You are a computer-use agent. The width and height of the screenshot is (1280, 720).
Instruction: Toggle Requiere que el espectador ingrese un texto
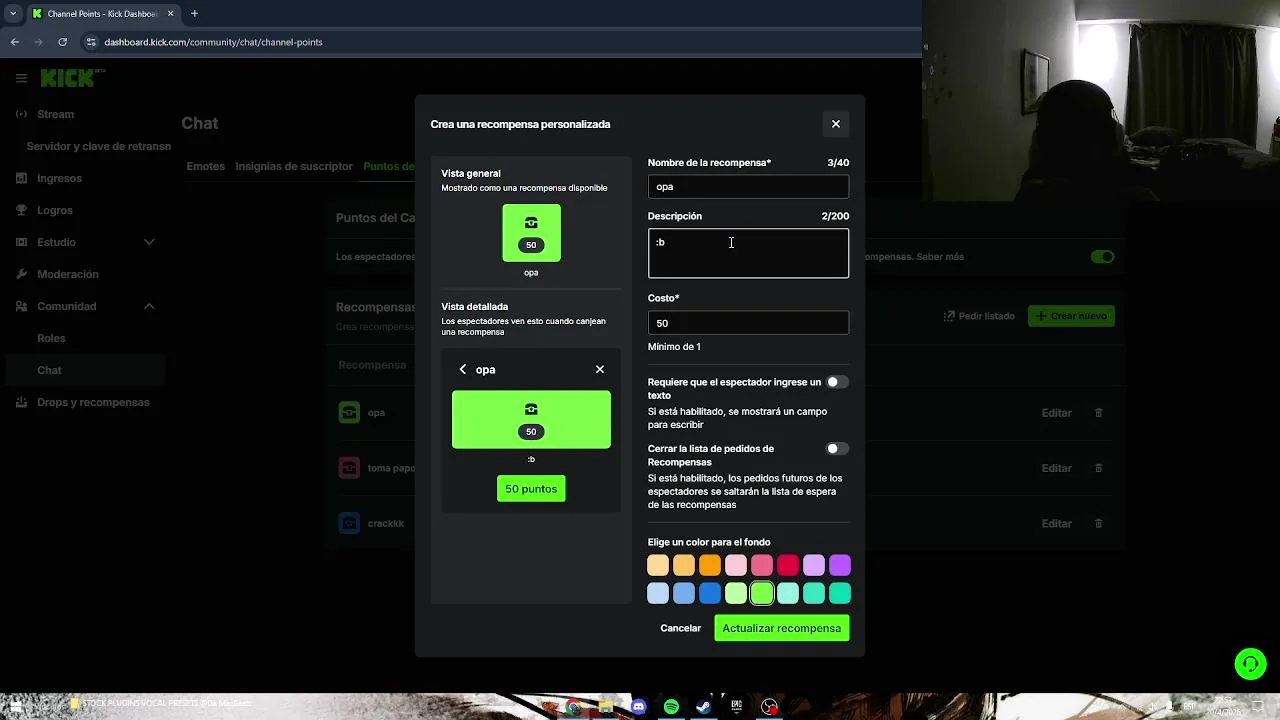pyautogui.click(x=837, y=382)
